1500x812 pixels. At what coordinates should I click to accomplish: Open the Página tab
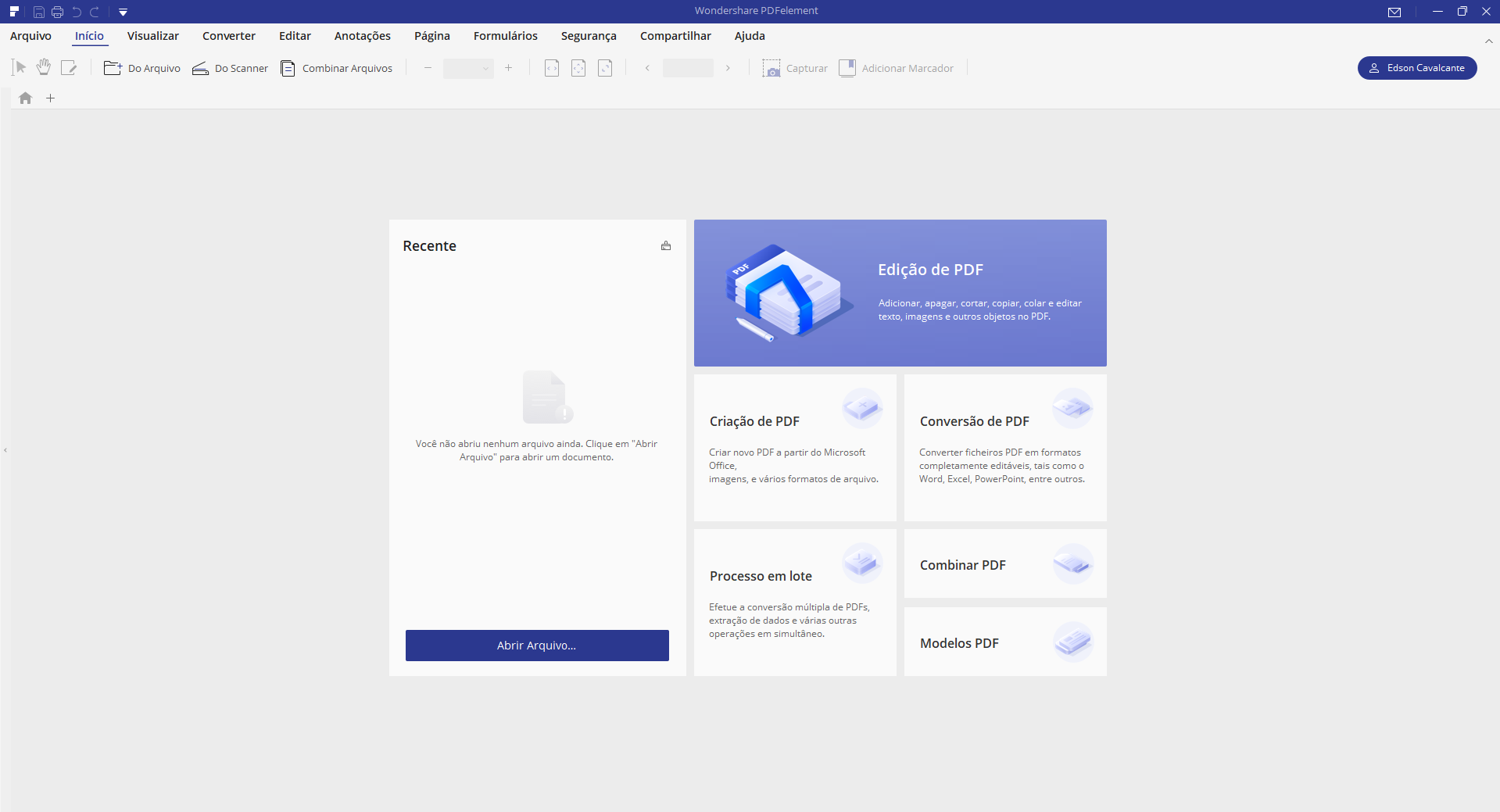point(432,36)
